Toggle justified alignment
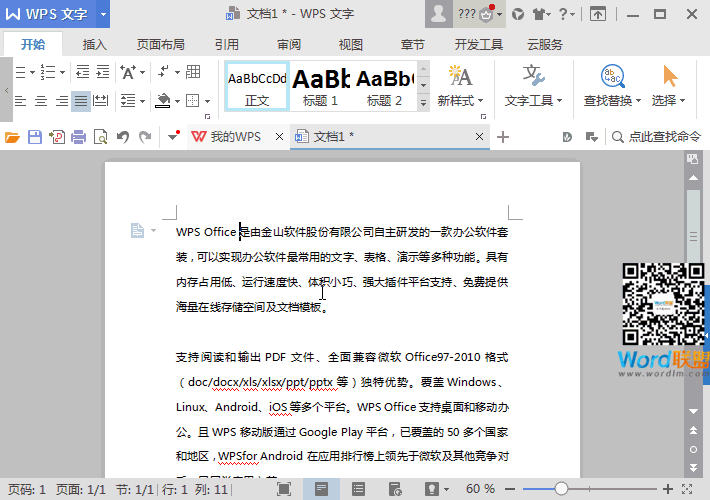 (x=81, y=101)
